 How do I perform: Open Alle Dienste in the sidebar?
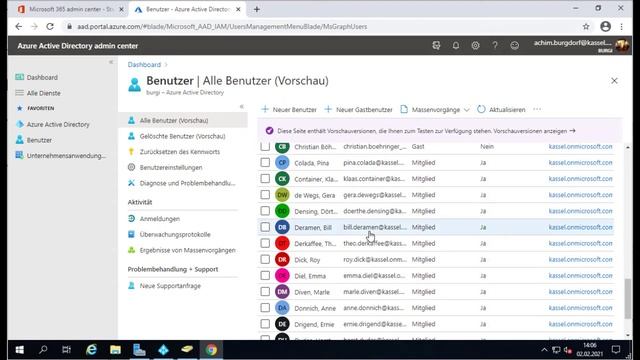tap(44, 93)
